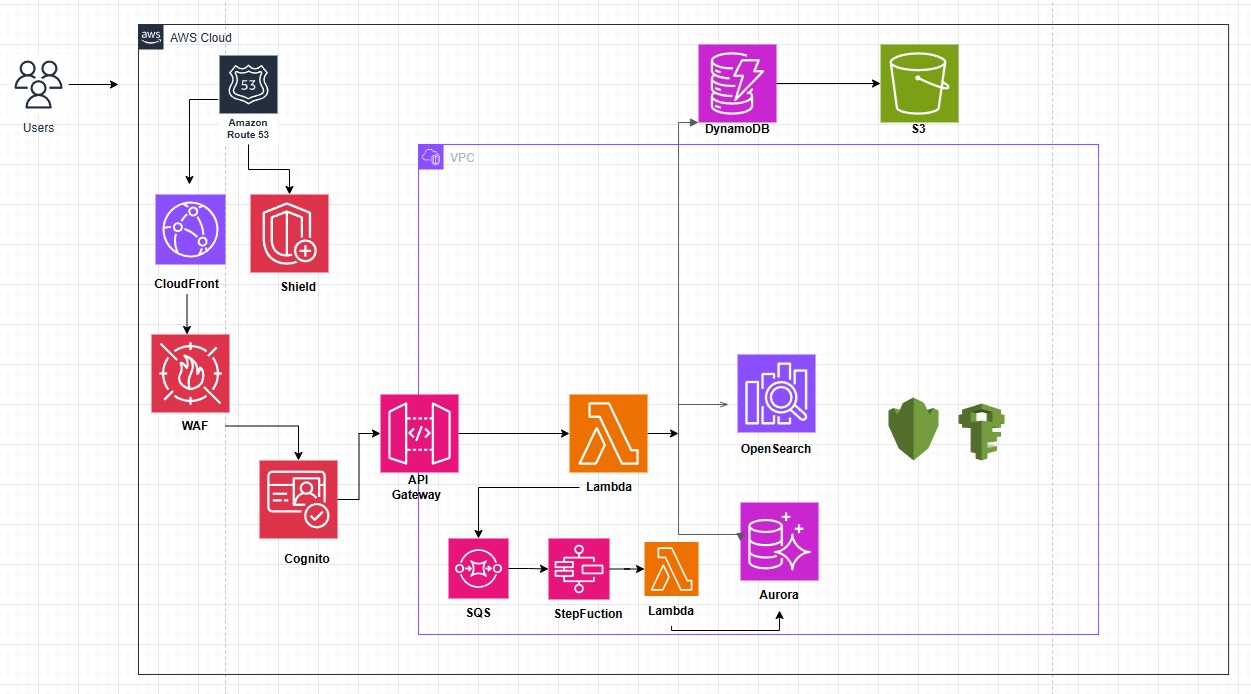
Task: Select the "OpenSearch" label text
Action: (x=776, y=449)
